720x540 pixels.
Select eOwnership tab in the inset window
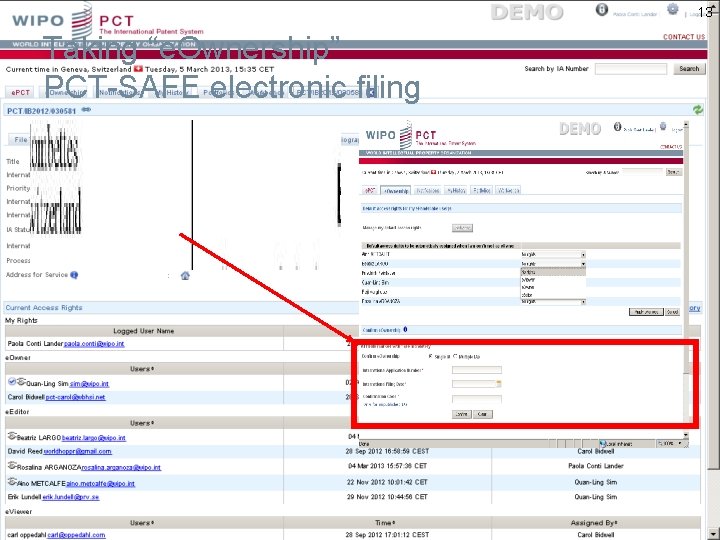coord(396,191)
